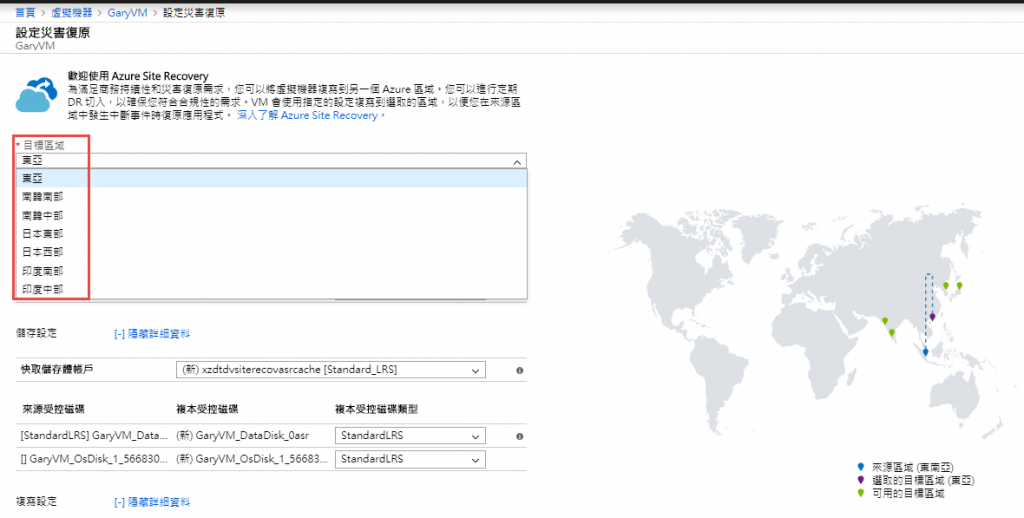Click info icon beside GaryVM_DataDisk disk type
1024x518 pixels.
520,436
